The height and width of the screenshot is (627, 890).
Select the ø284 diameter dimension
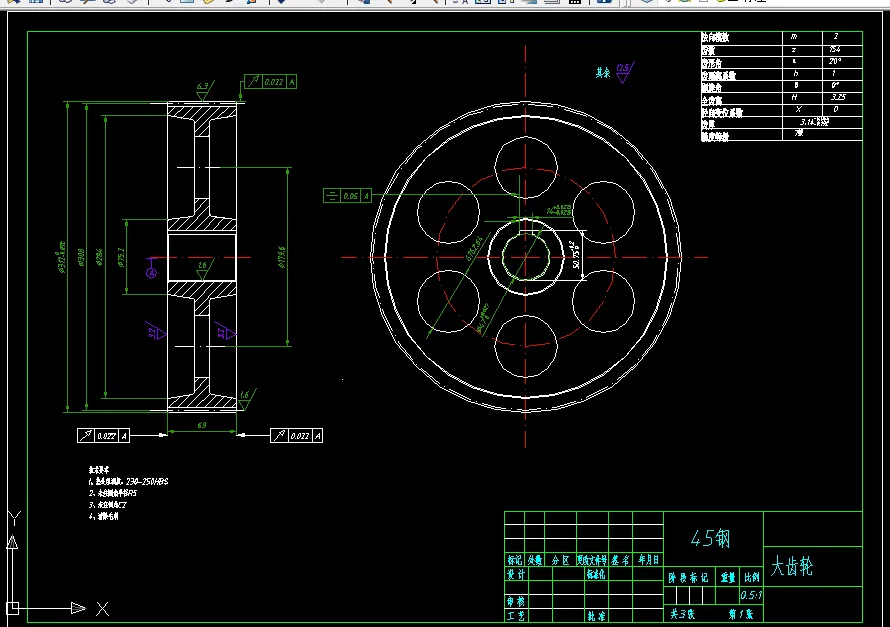click(x=100, y=256)
